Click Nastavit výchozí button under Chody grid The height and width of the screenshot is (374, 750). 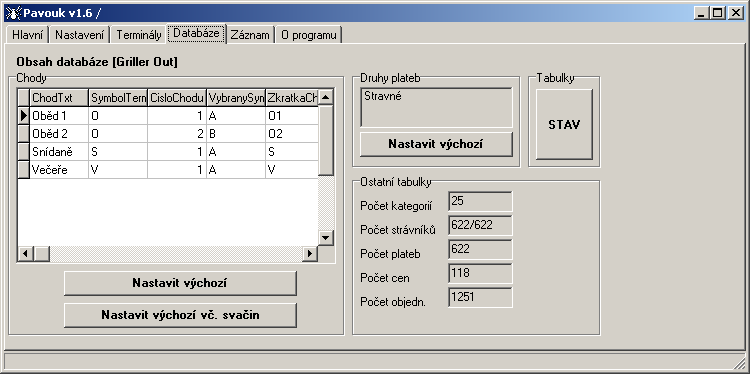tap(180, 283)
